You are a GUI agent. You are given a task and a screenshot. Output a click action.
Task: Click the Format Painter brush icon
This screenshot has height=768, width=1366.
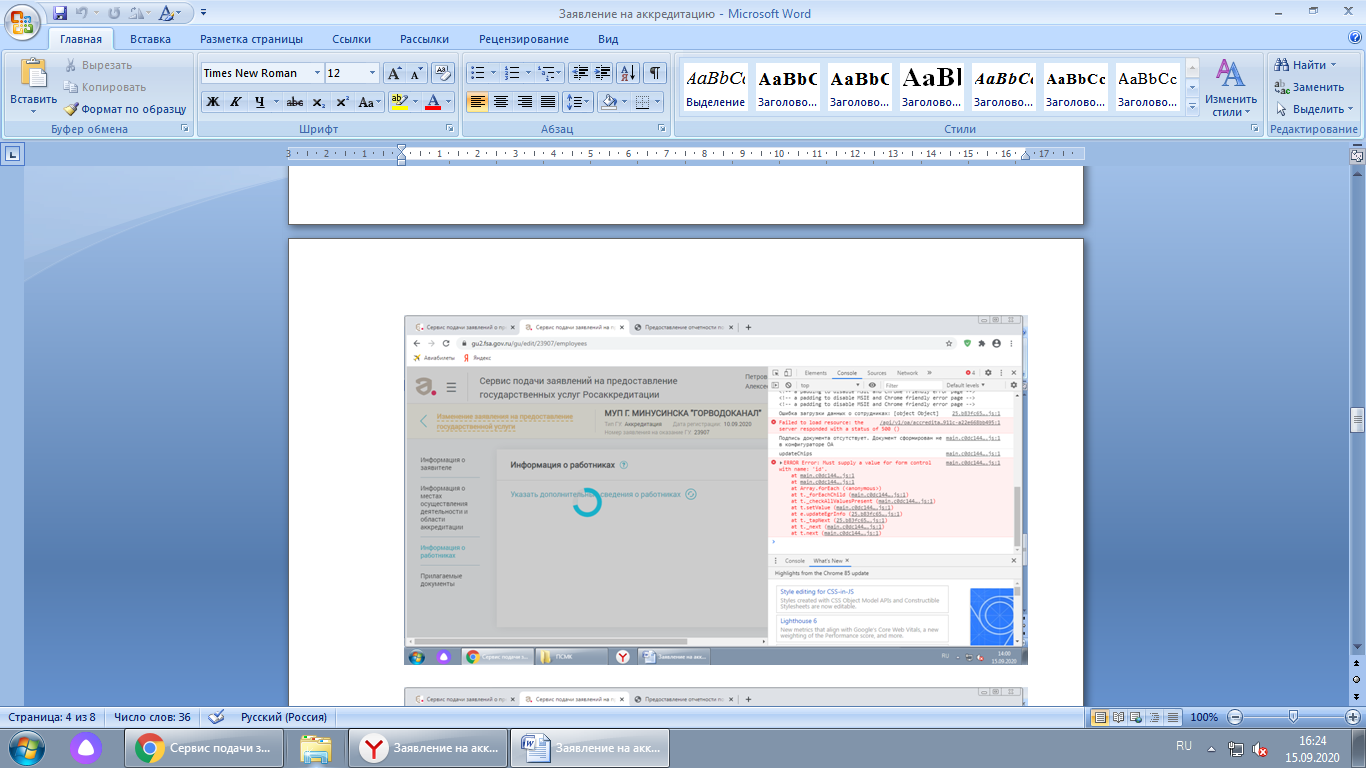72,109
